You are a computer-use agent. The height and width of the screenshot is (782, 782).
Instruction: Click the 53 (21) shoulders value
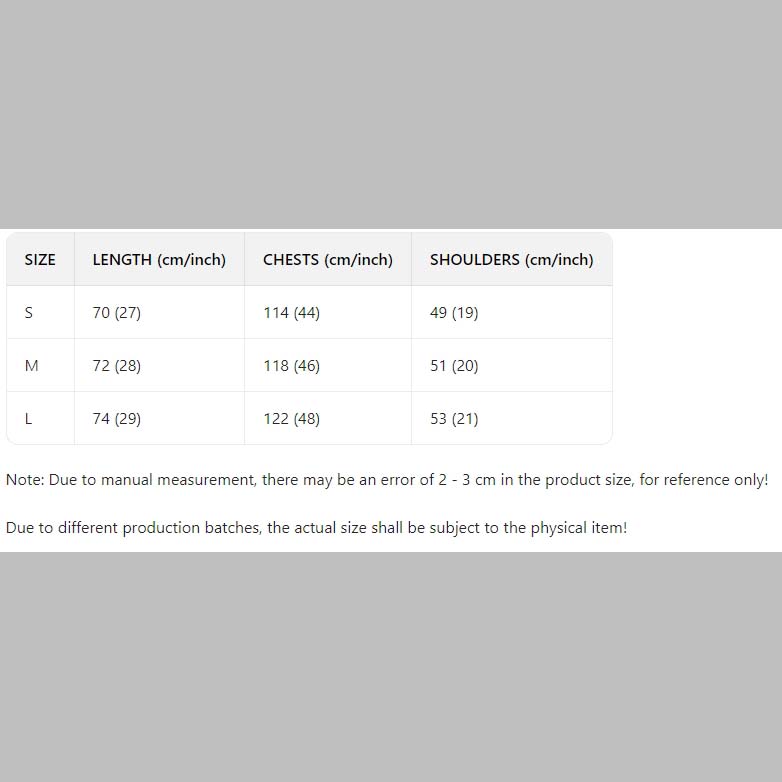tap(454, 419)
